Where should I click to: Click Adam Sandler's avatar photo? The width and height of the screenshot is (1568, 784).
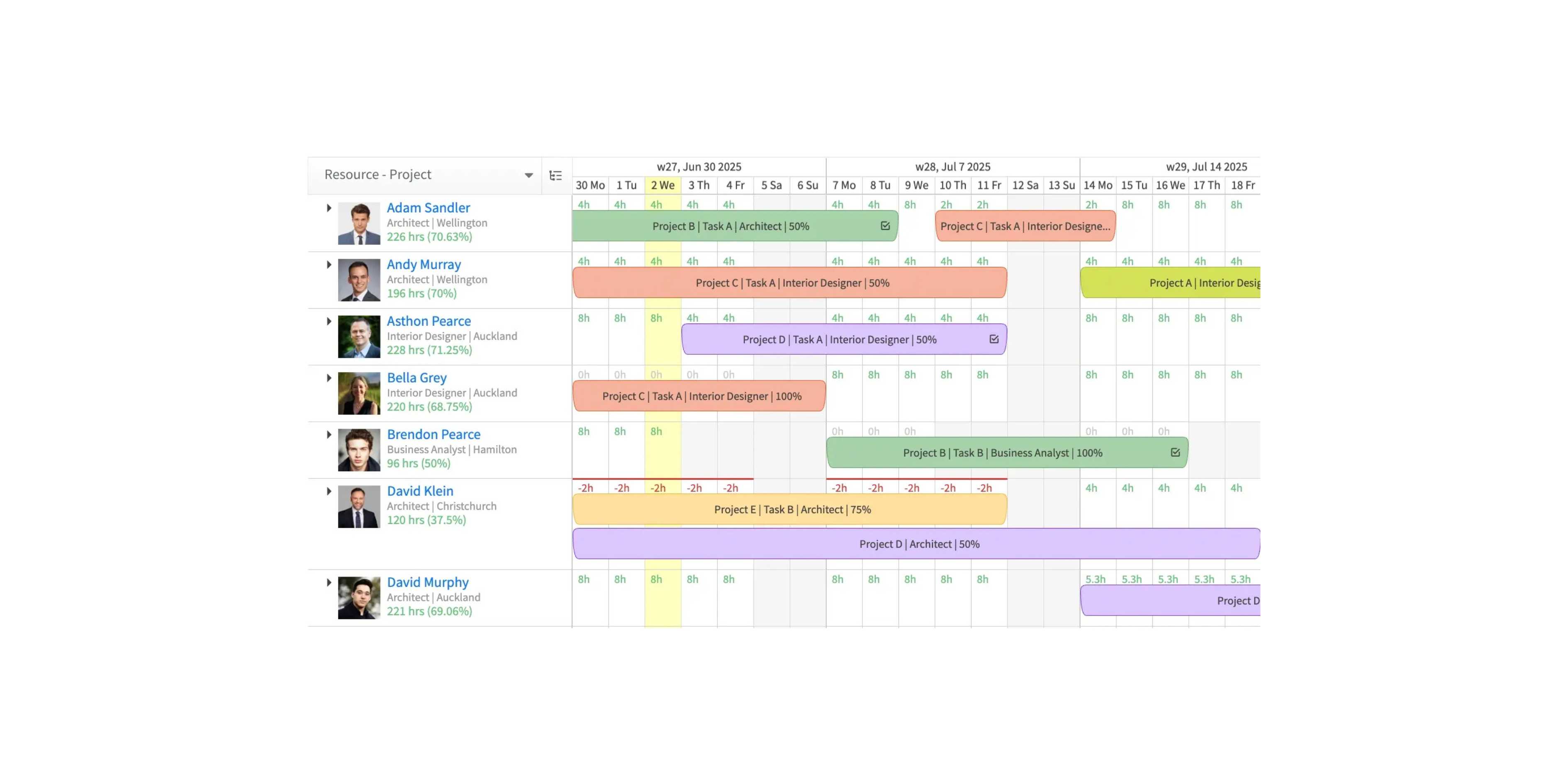pyautogui.click(x=358, y=224)
